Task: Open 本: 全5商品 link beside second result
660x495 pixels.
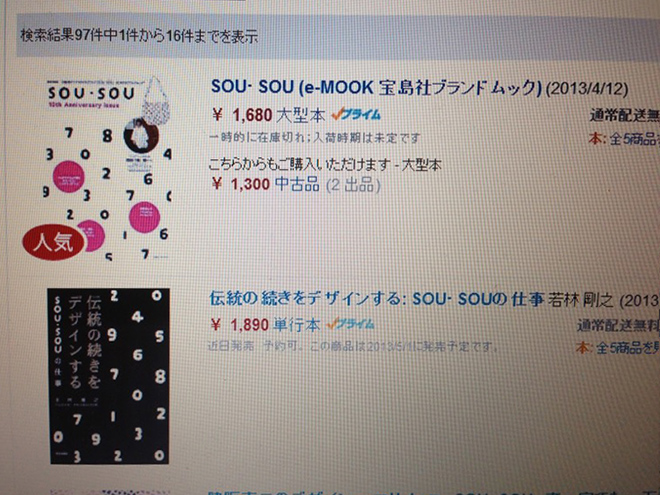Action: pyautogui.click(x=618, y=348)
